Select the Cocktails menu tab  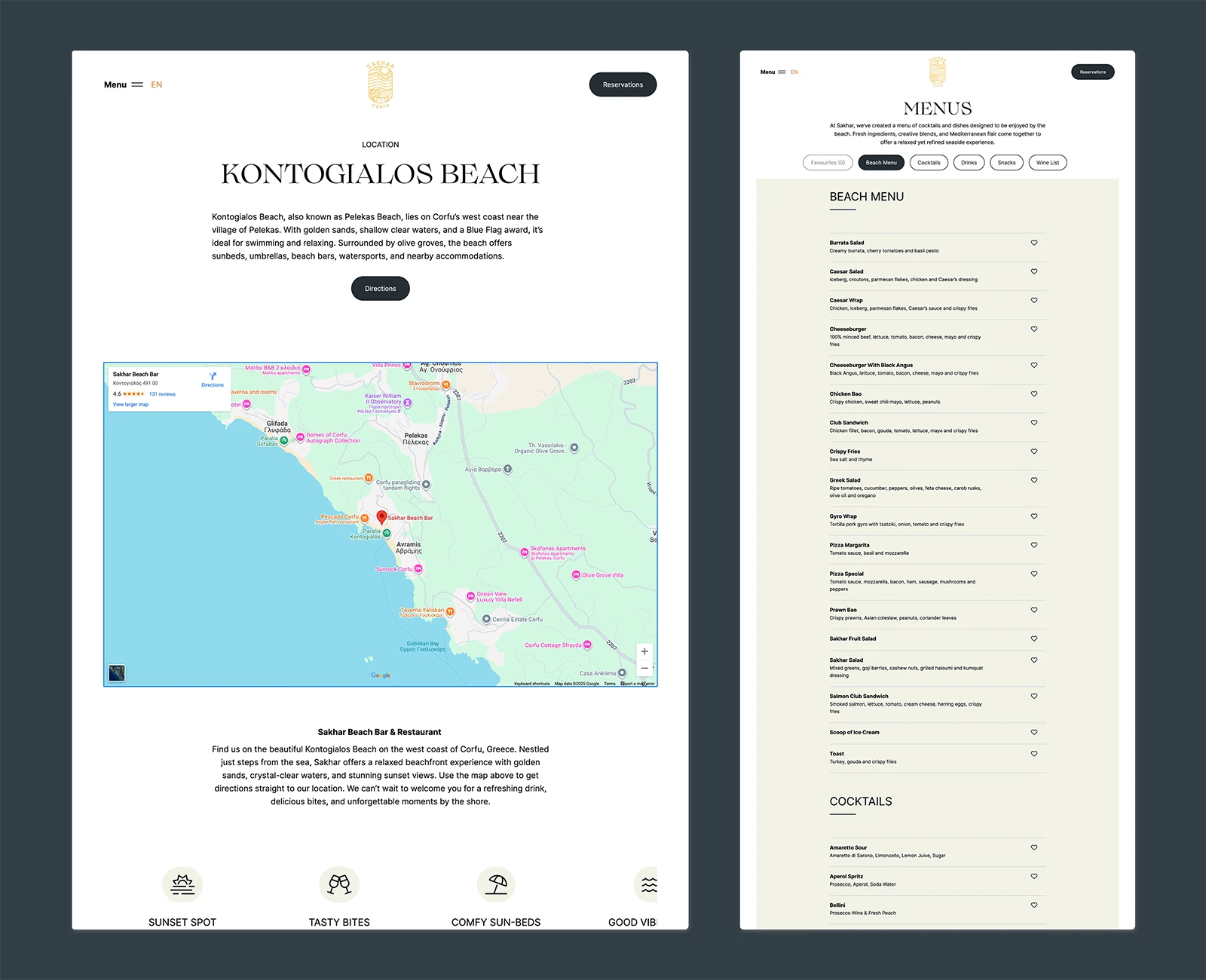pos(929,163)
